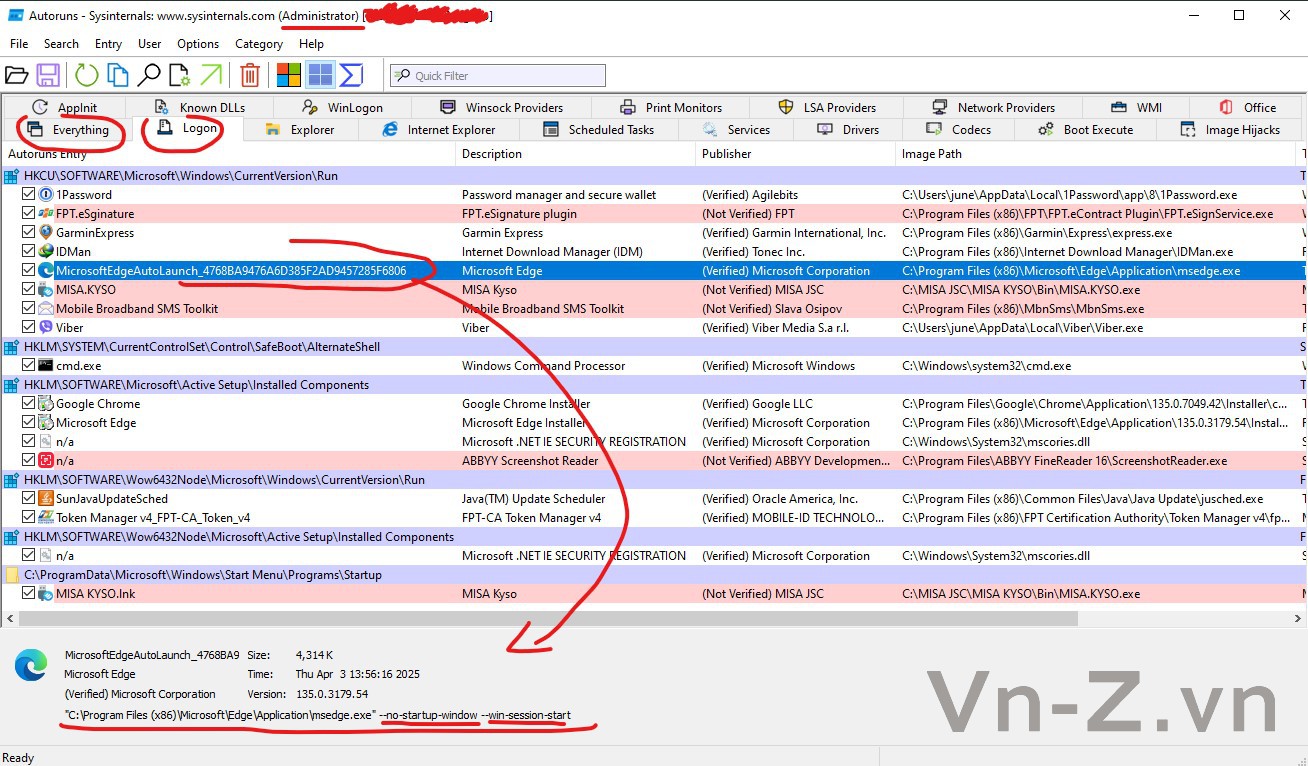Switch to the Known DLLs tab
The height and width of the screenshot is (766, 1308).
tap(200, 107)
